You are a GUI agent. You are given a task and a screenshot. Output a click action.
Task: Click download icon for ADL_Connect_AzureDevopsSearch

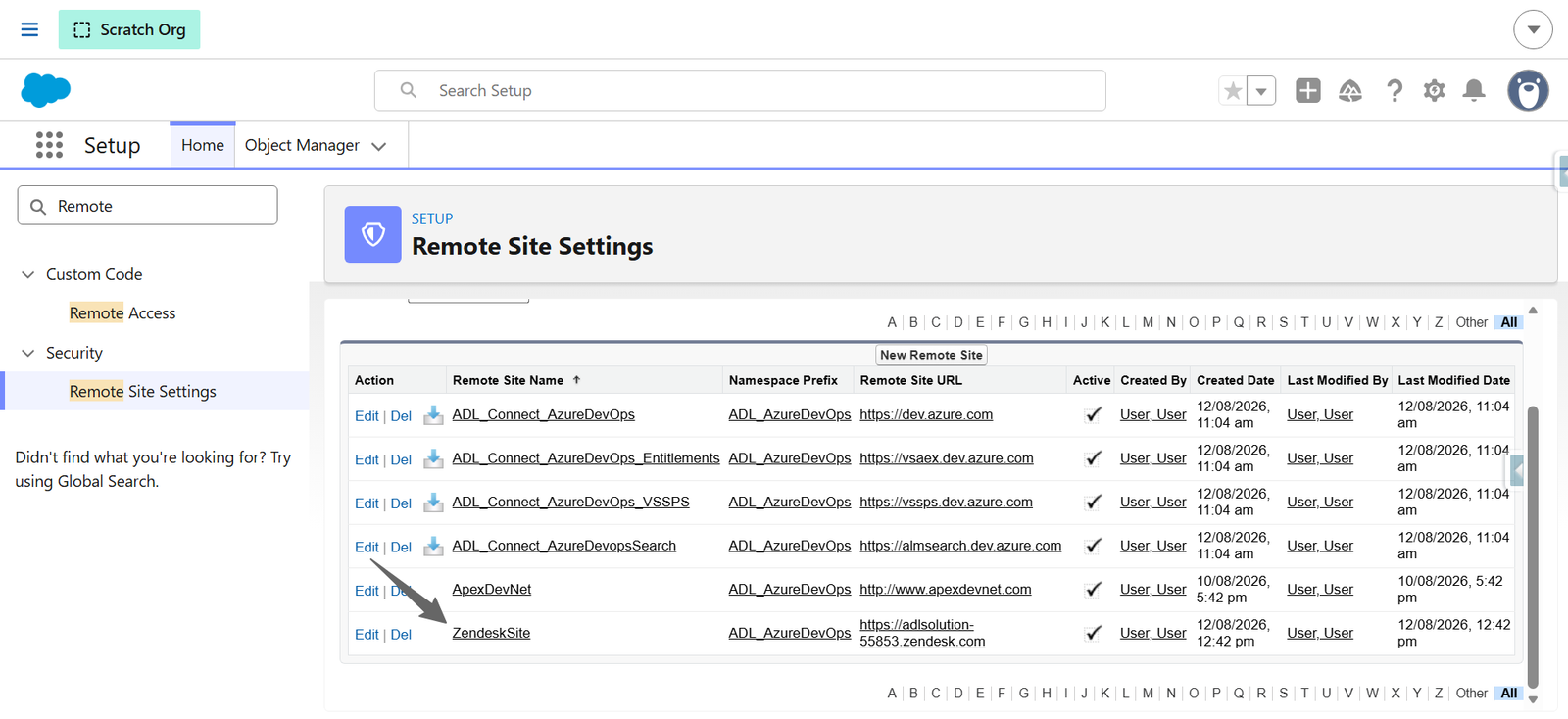[433, 546]
